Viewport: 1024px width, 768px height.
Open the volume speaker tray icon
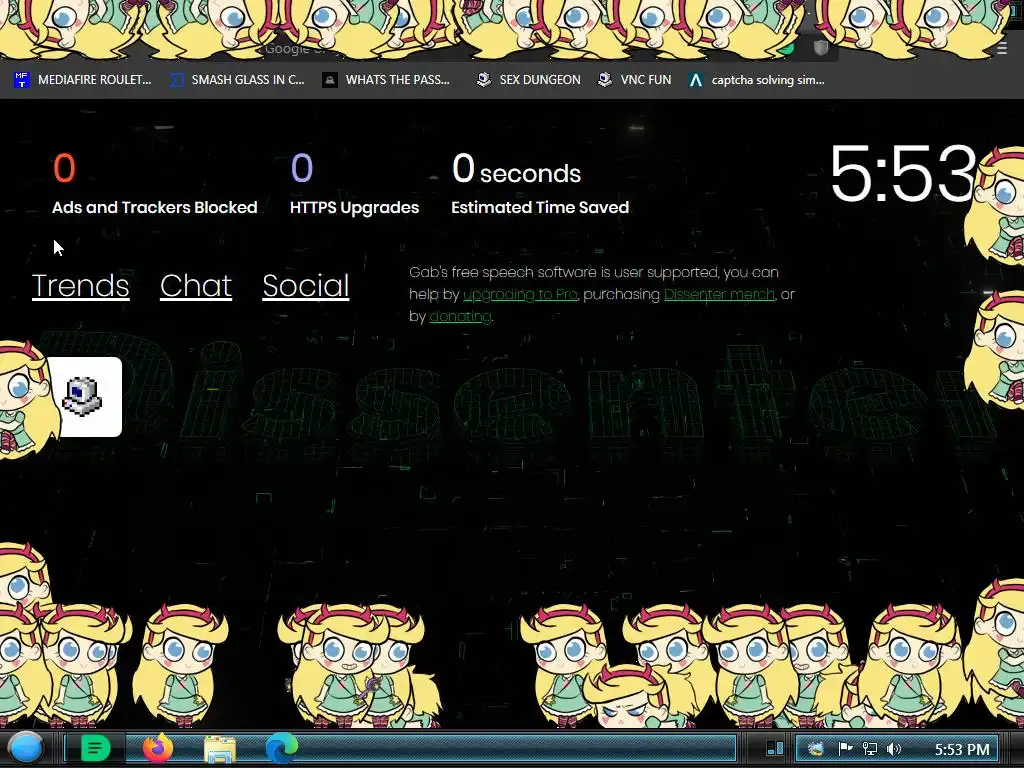[x=894, y=749]
